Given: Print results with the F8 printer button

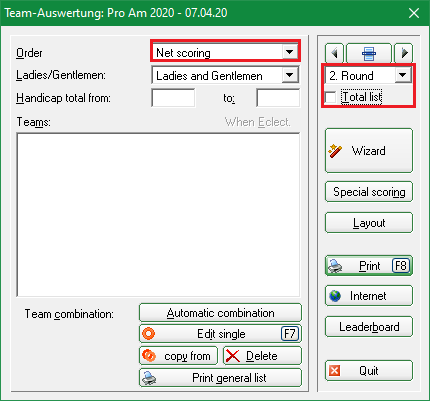Looking at the screenshot, I should pyautogui.click(x=369, y=266).
